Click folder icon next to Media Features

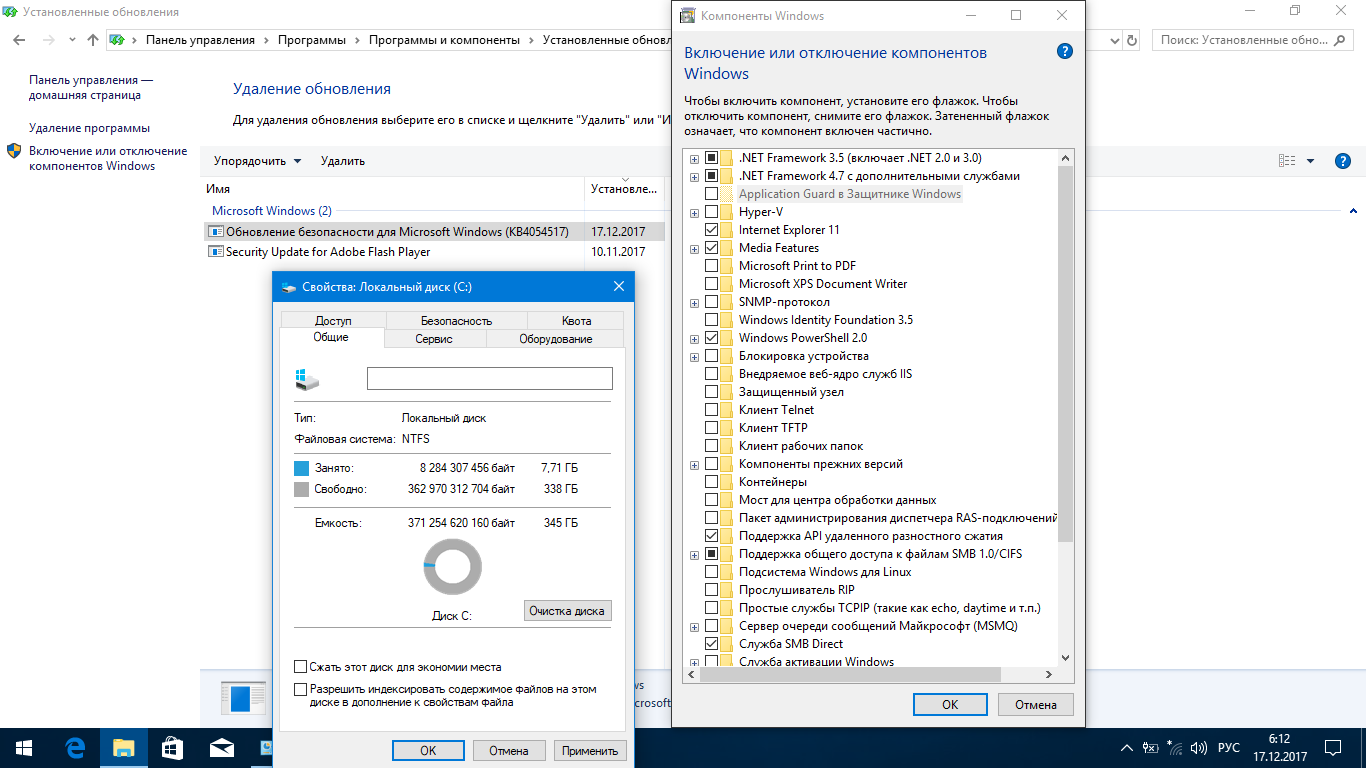(x=727, y=248)
